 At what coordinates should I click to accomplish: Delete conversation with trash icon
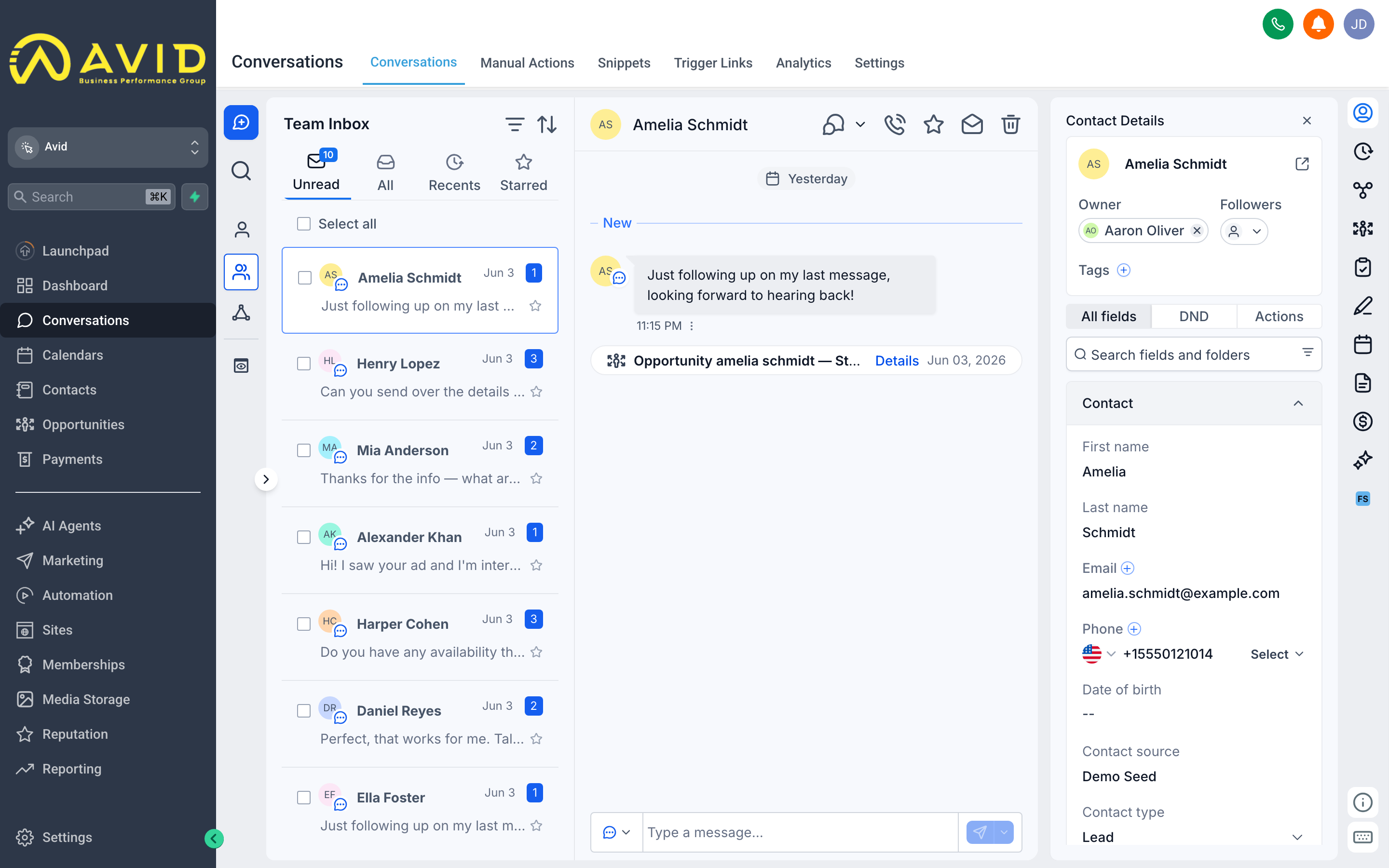[x=1010, y=124]
